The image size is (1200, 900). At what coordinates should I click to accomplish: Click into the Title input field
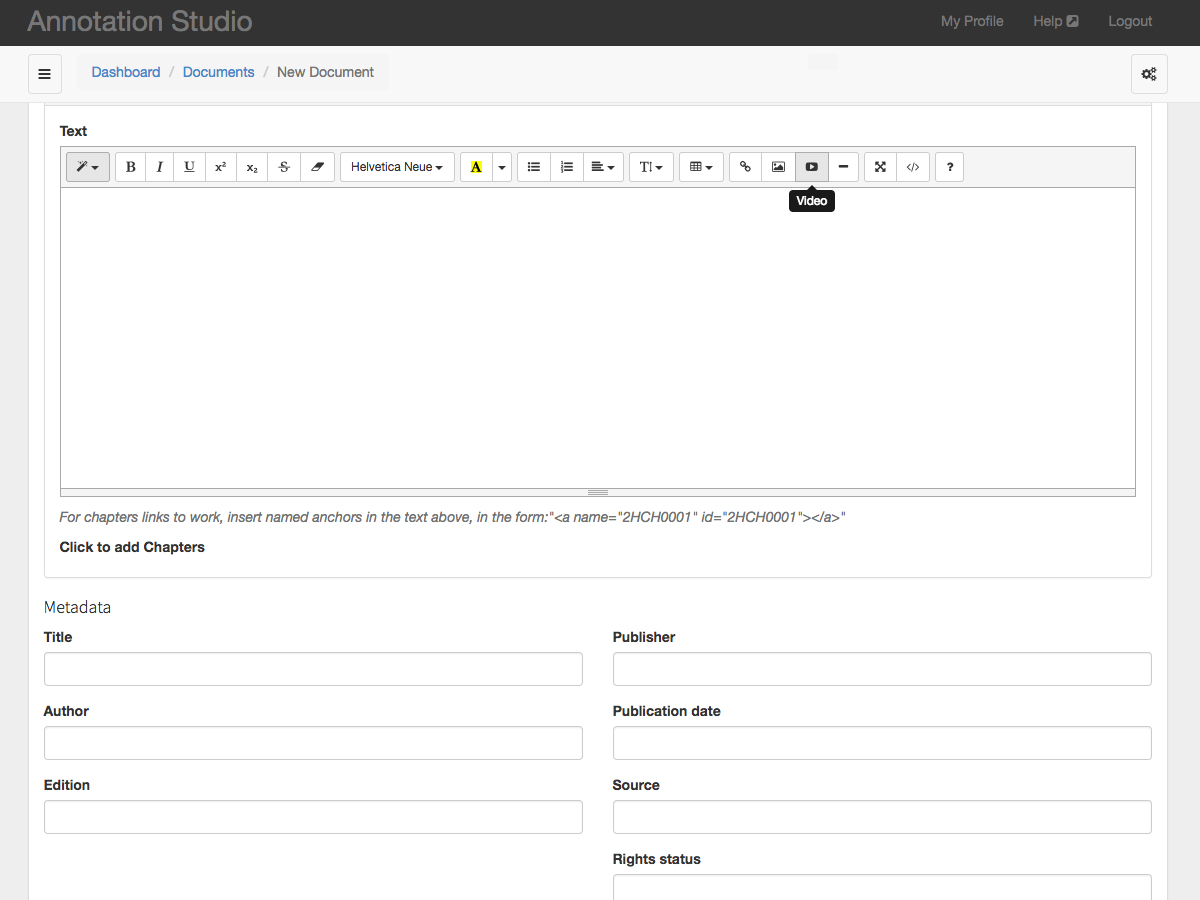(313, 669)
